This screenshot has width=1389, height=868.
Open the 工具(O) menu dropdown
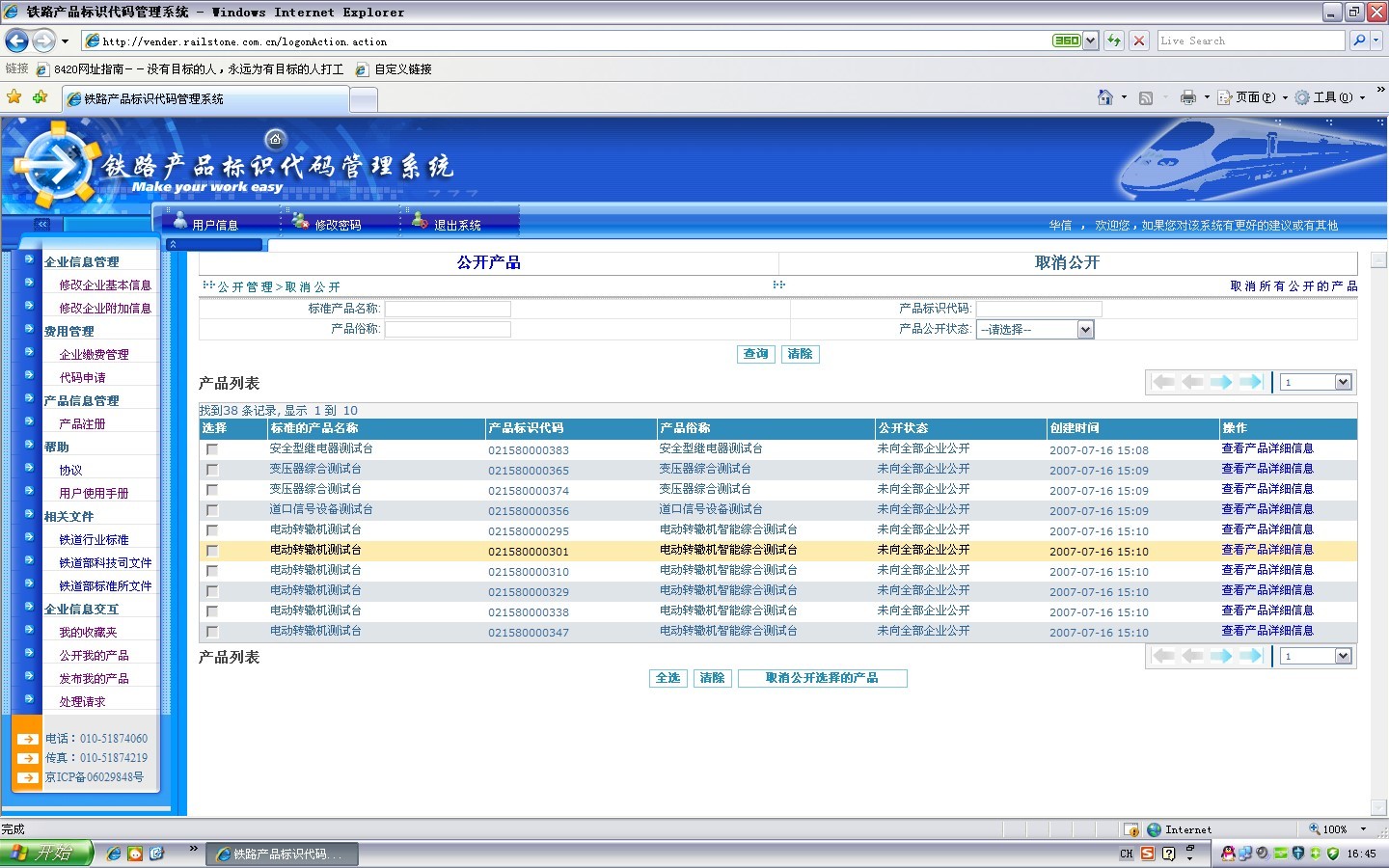[x=1362, y=98]
